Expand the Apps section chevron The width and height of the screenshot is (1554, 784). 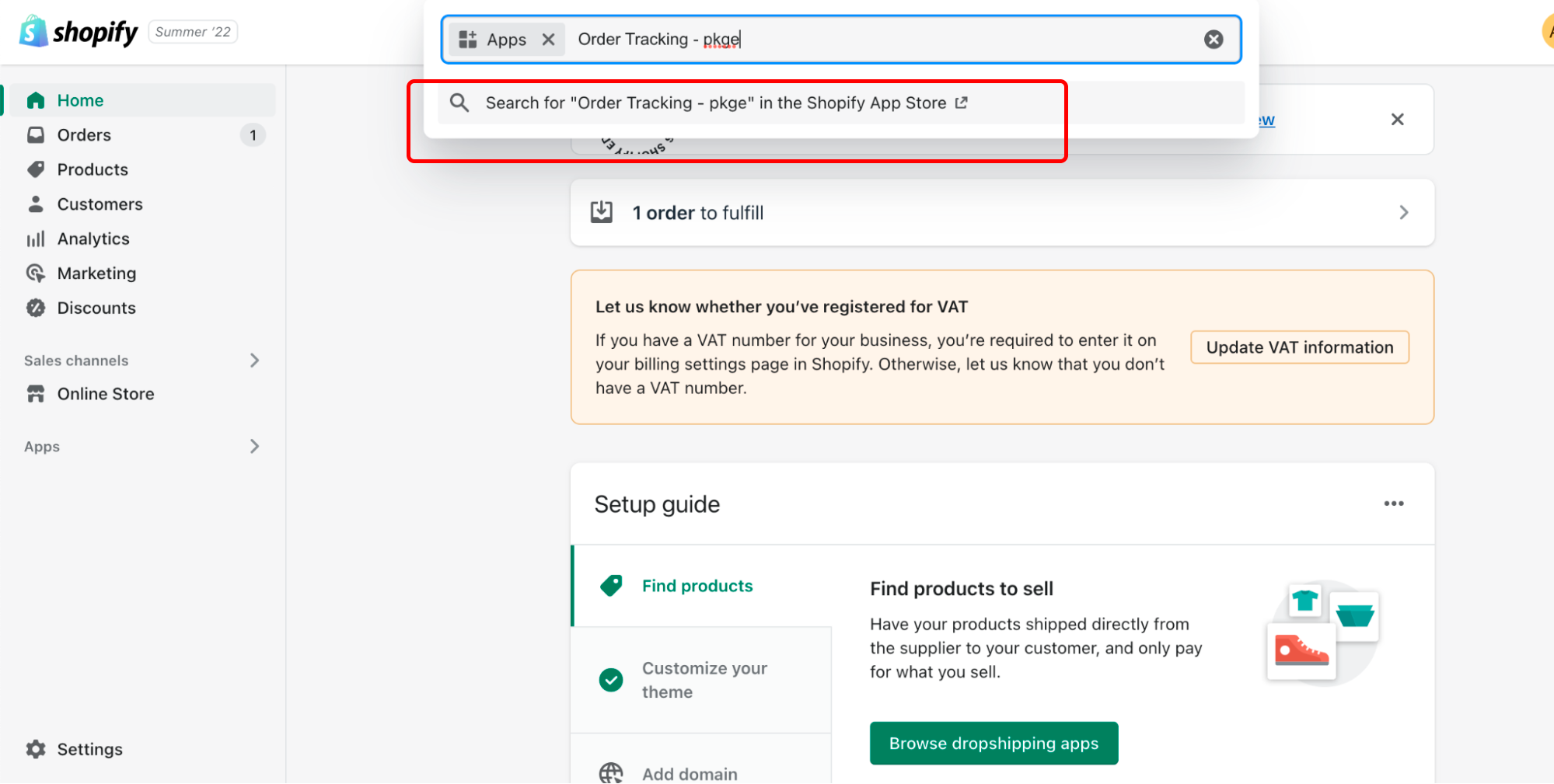click(x=254, y=446)
